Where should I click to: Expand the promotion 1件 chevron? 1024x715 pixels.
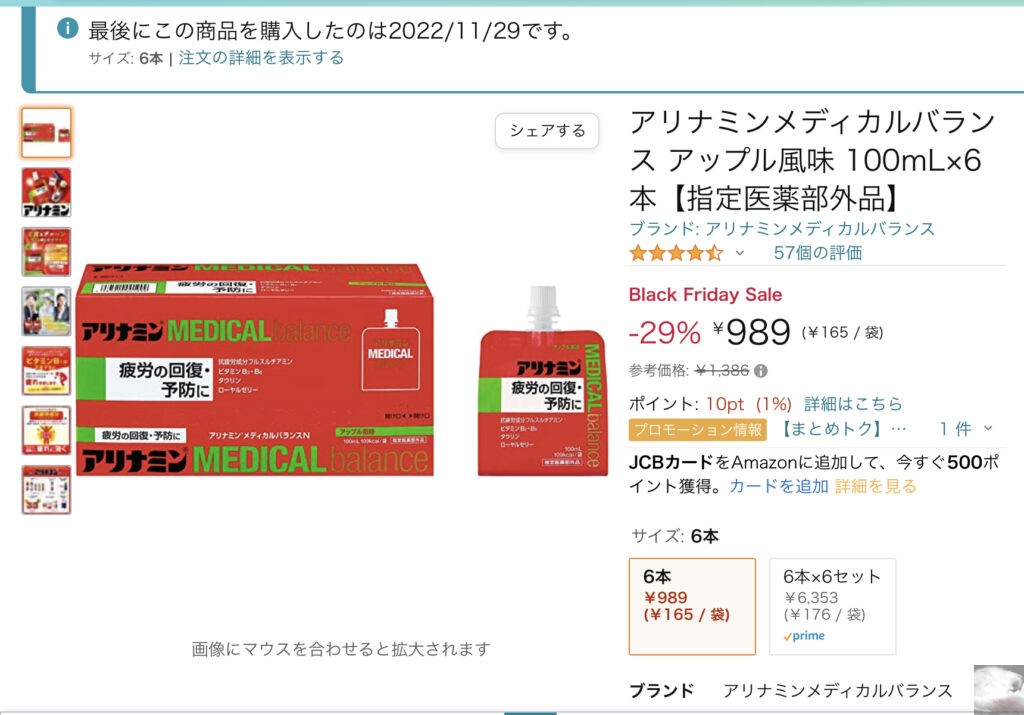pos(988,428)
